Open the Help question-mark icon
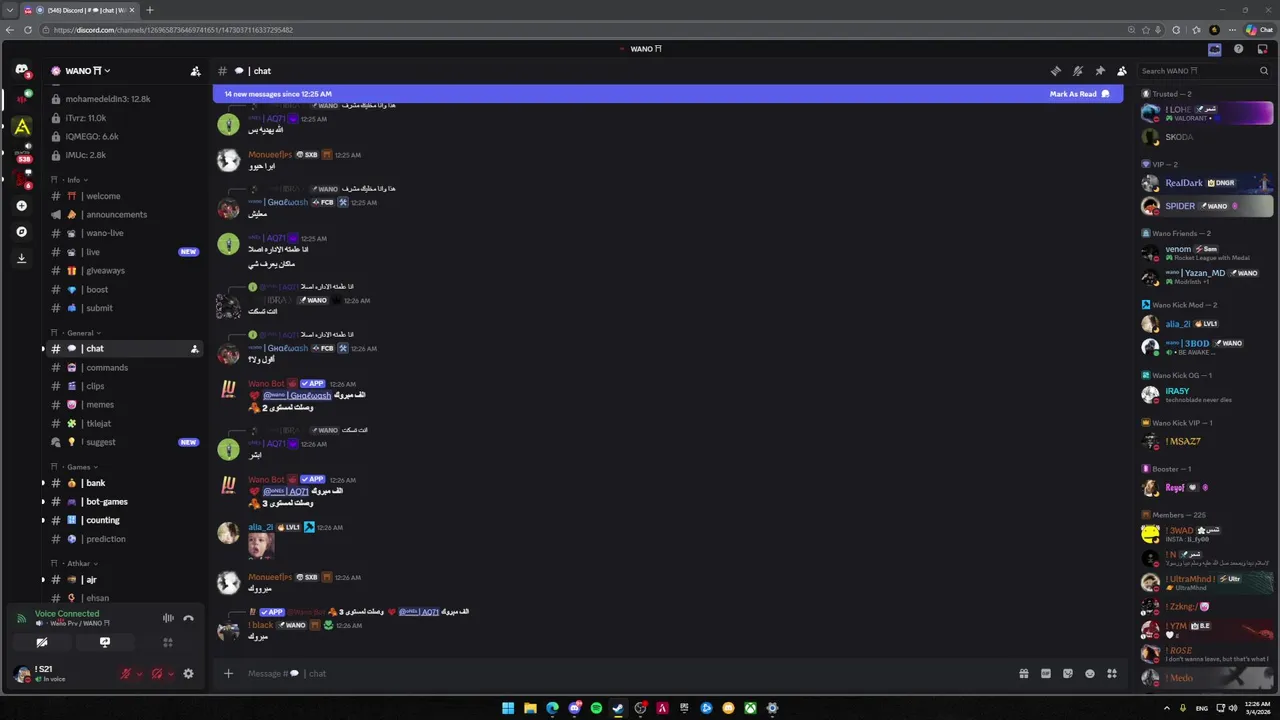Viewport: 1280px width, 720px height. [1238, 49]
